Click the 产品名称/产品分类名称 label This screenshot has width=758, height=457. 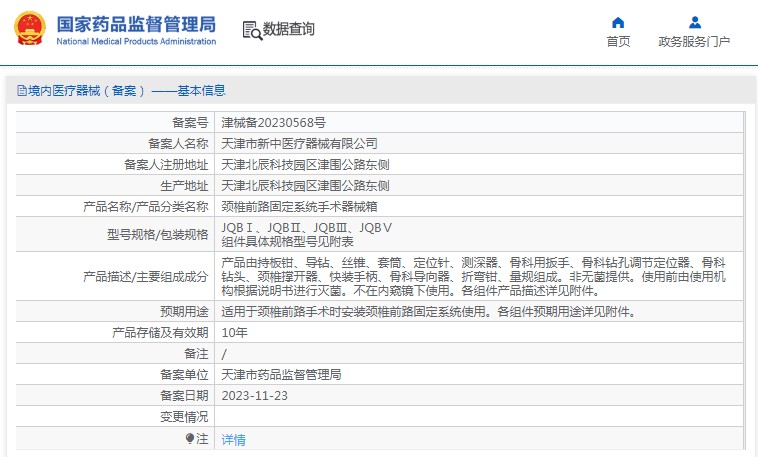point(146,207)
